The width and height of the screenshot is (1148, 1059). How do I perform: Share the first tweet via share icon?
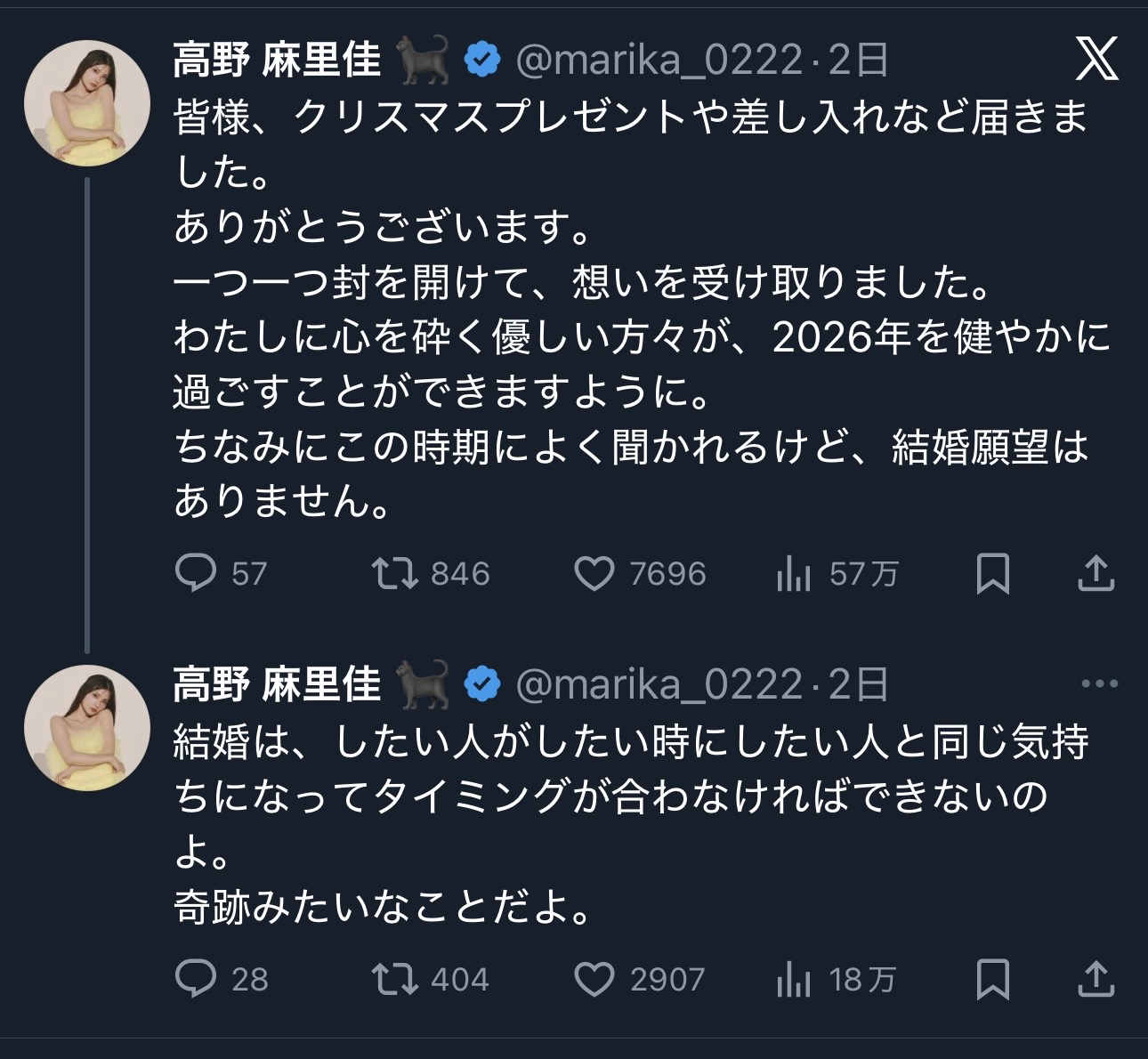pyautogui.click(x=1095, y=573)
